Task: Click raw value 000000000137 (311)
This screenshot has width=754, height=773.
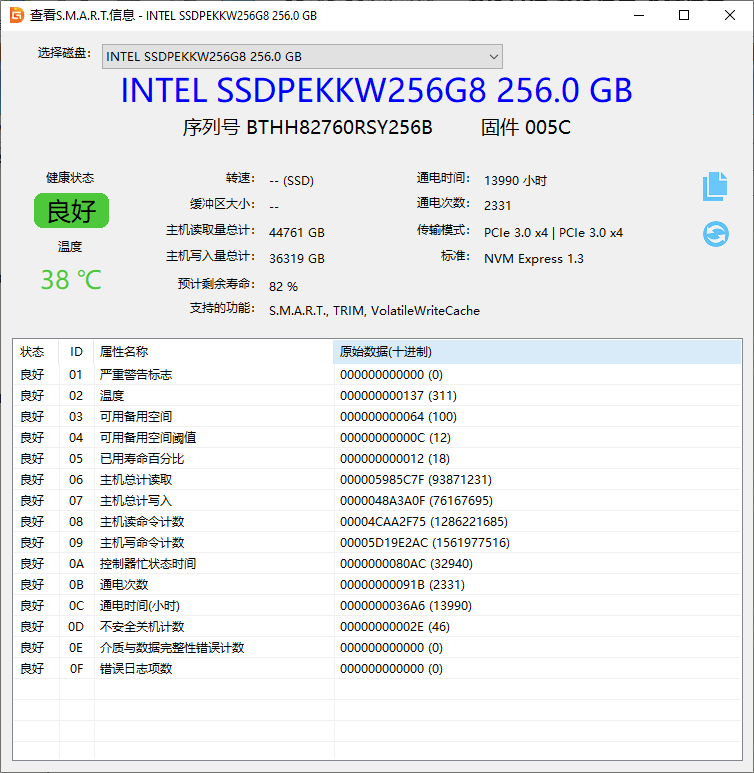Action: tap(398, 396)
